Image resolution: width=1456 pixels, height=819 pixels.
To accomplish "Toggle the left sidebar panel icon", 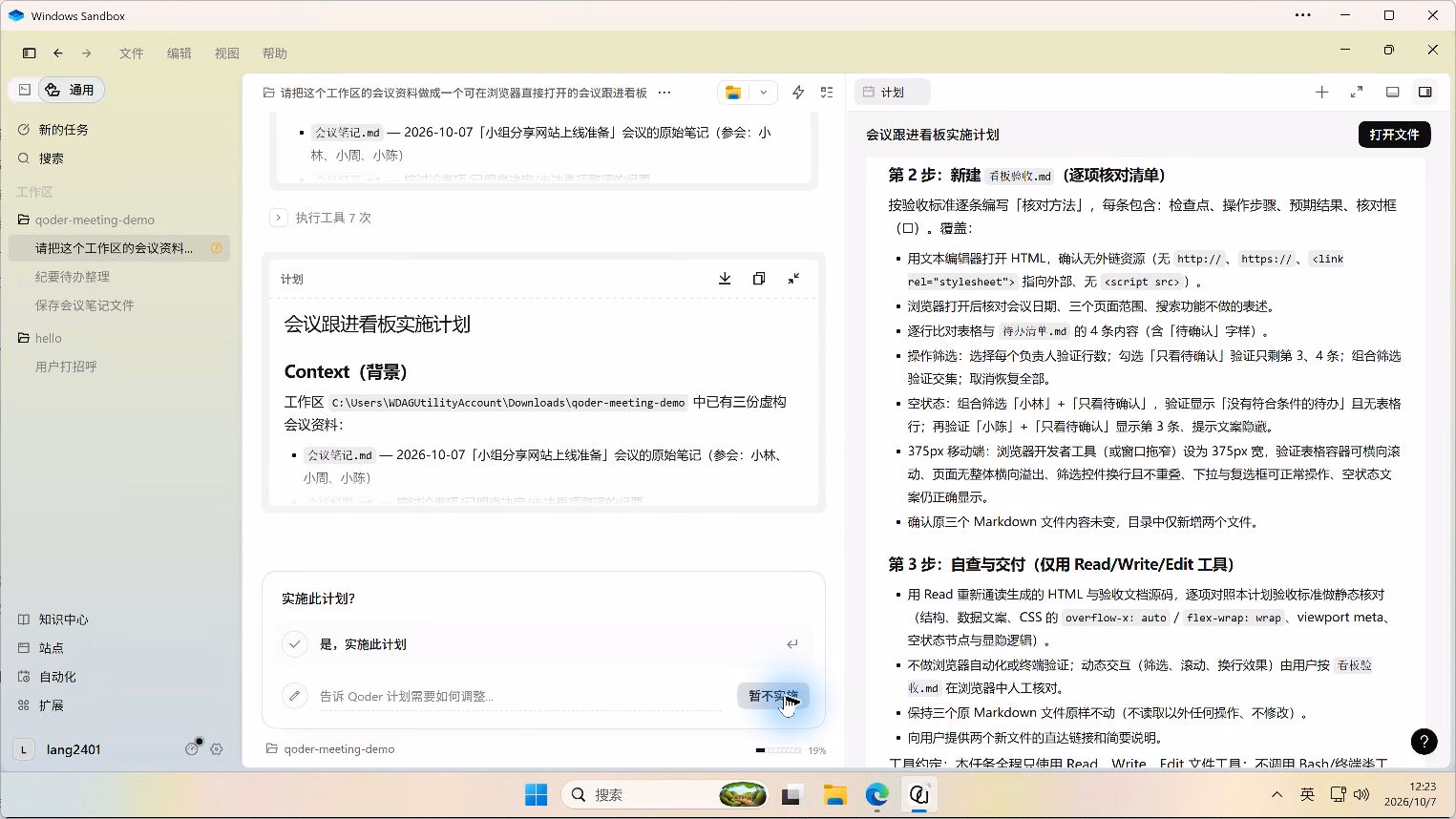I will click(30, 53).
